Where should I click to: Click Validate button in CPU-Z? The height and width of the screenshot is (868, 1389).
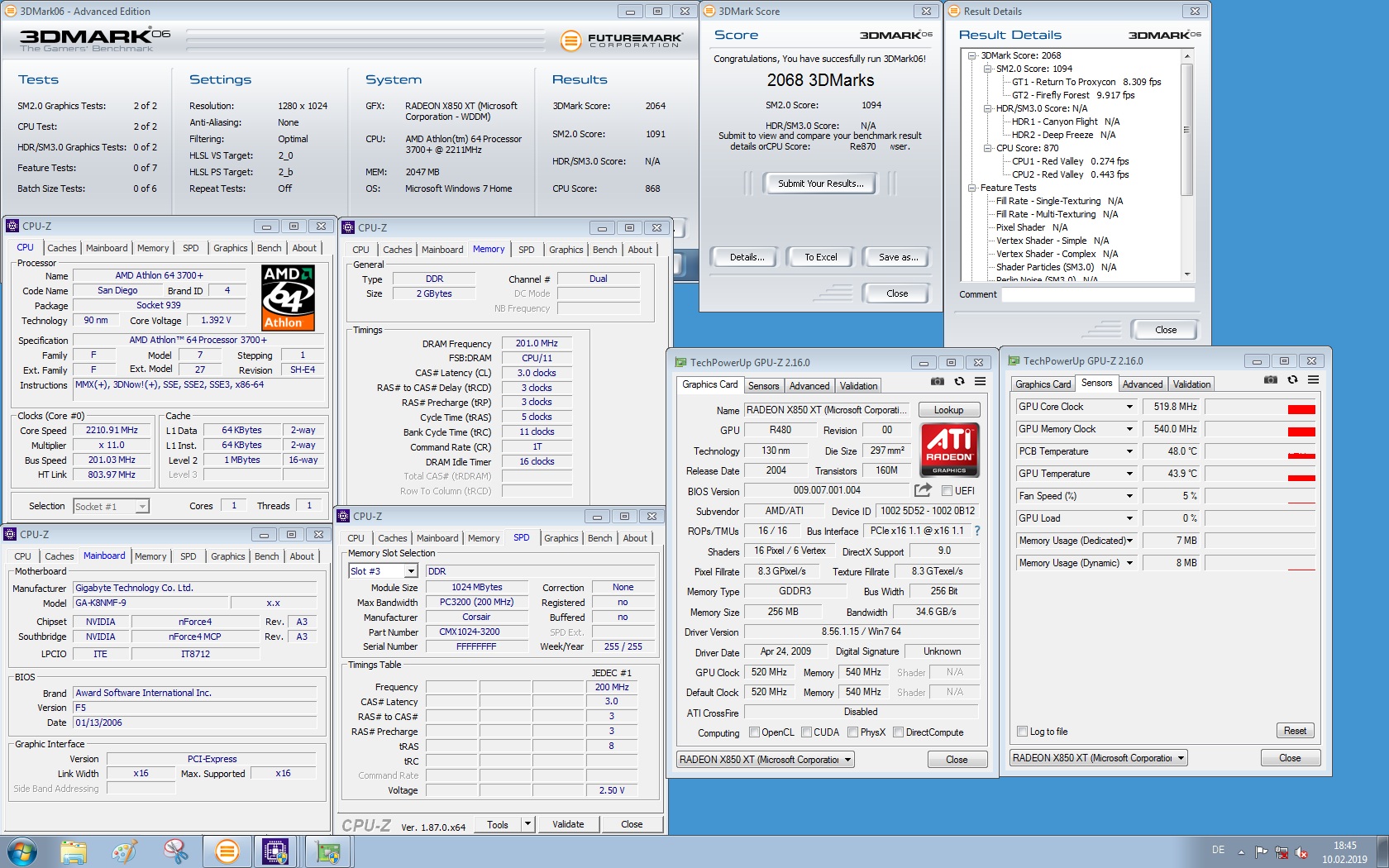pos(568,824)
